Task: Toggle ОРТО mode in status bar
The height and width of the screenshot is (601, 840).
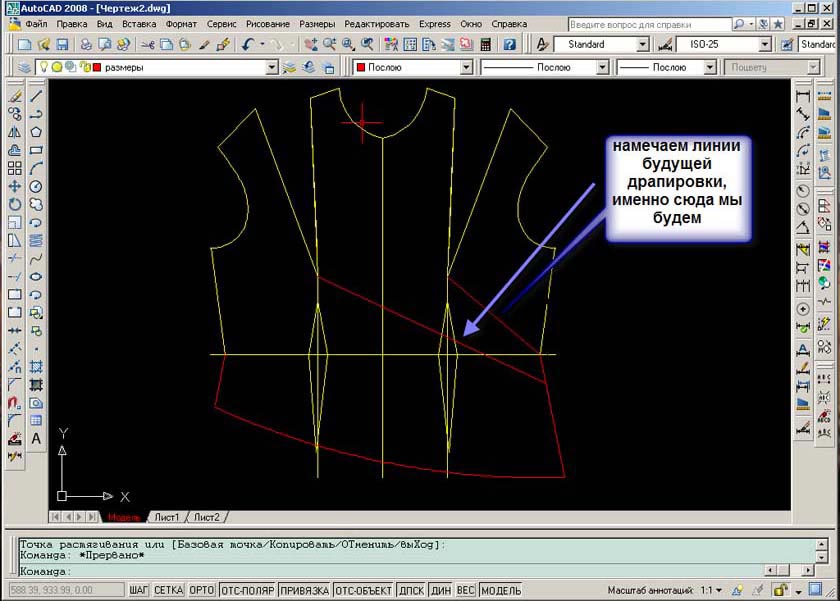Action: point(201,590)
